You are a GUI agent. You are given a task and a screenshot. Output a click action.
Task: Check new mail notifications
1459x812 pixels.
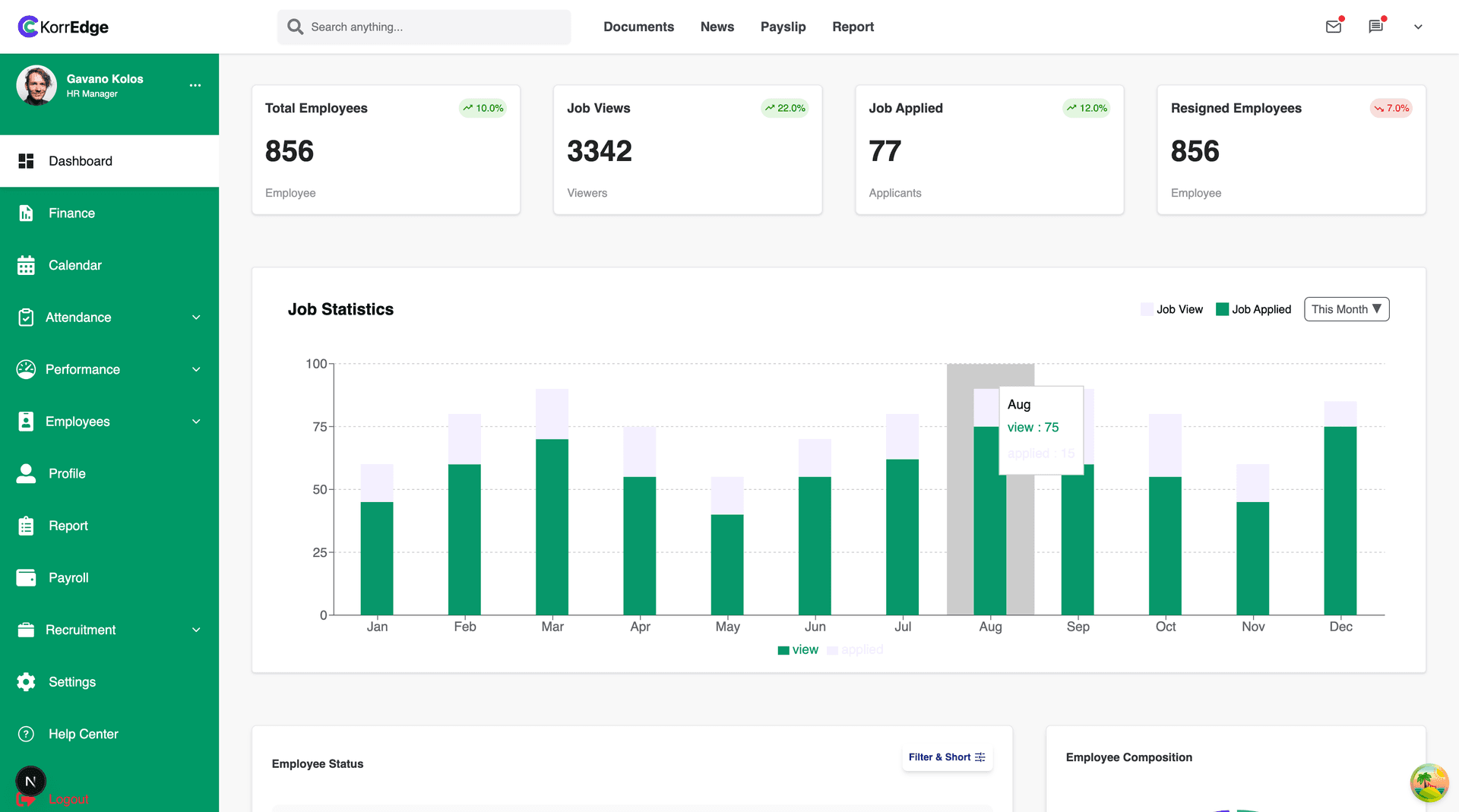pyautogui.click(x=1334, y=27)
